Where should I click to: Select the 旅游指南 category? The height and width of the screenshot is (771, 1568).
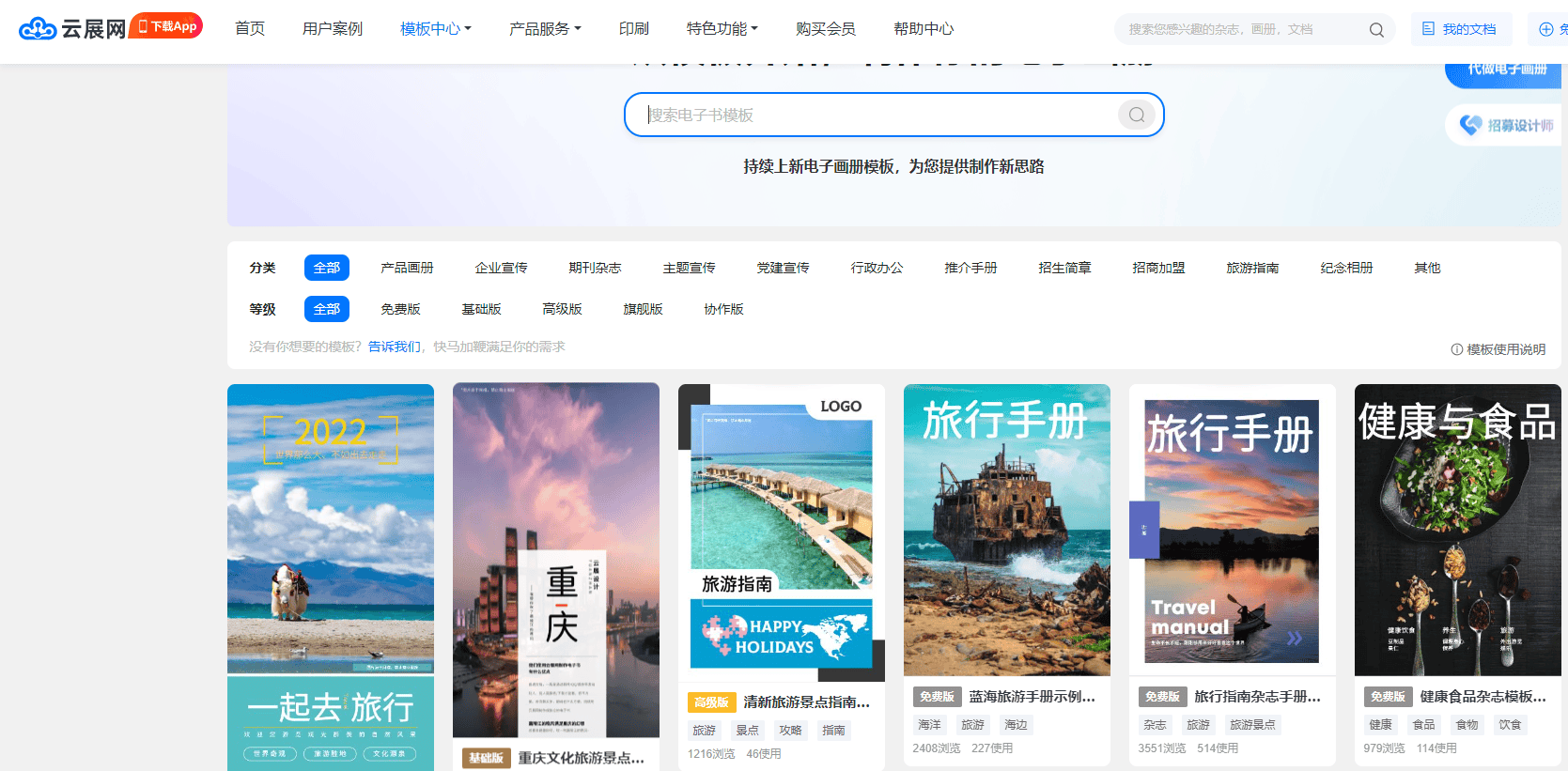coord(1252,268)
